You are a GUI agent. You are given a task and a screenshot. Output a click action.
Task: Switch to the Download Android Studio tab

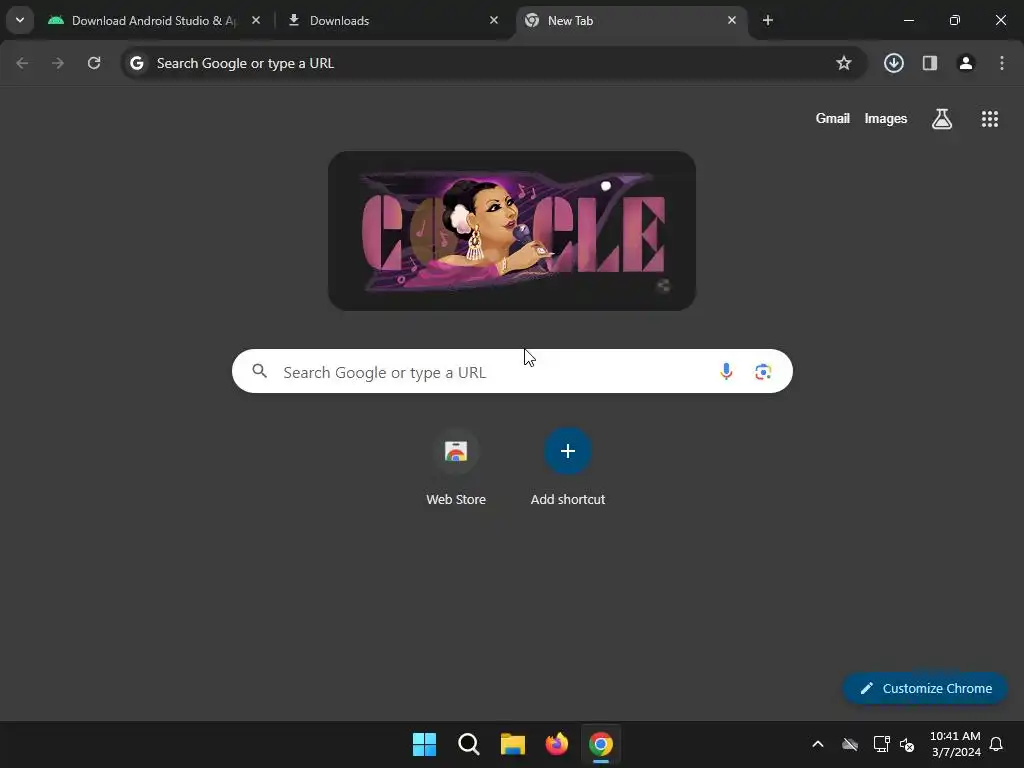[x=154, y=20]
